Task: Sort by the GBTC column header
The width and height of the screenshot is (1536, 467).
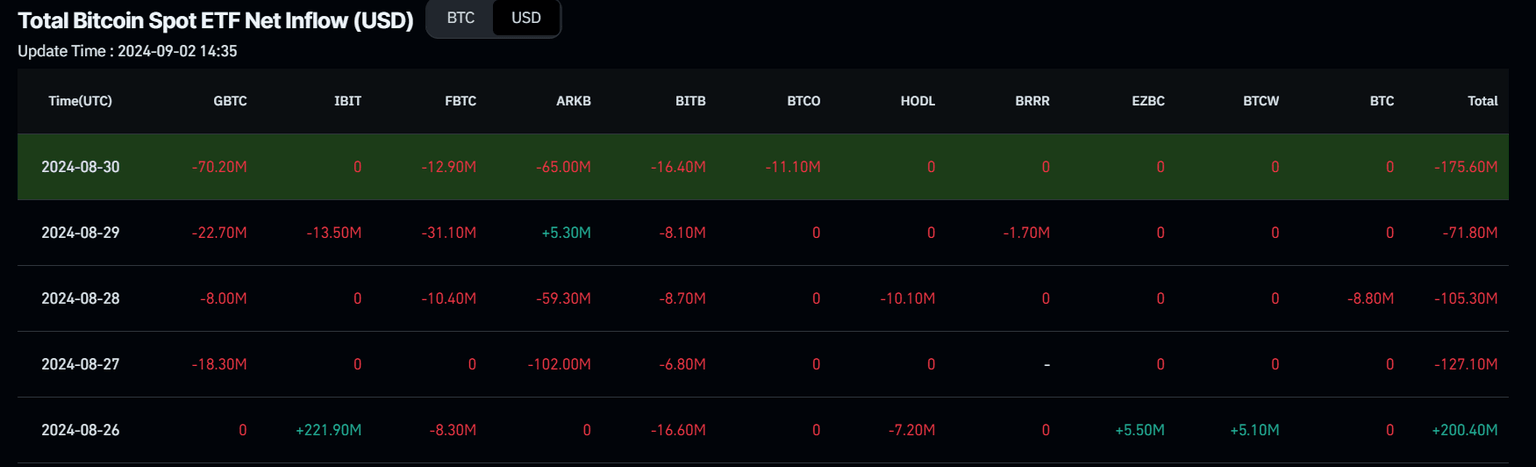Action: pos(230,101)
